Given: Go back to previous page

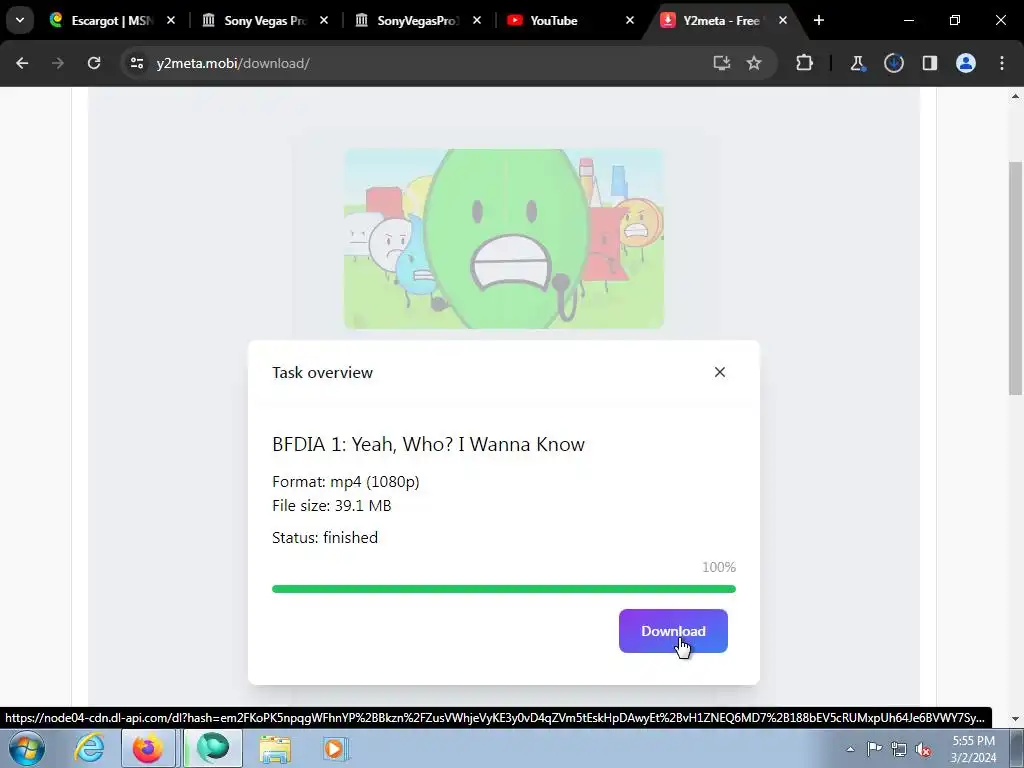Looking at the screenshot, I should [x=22, y=63].
